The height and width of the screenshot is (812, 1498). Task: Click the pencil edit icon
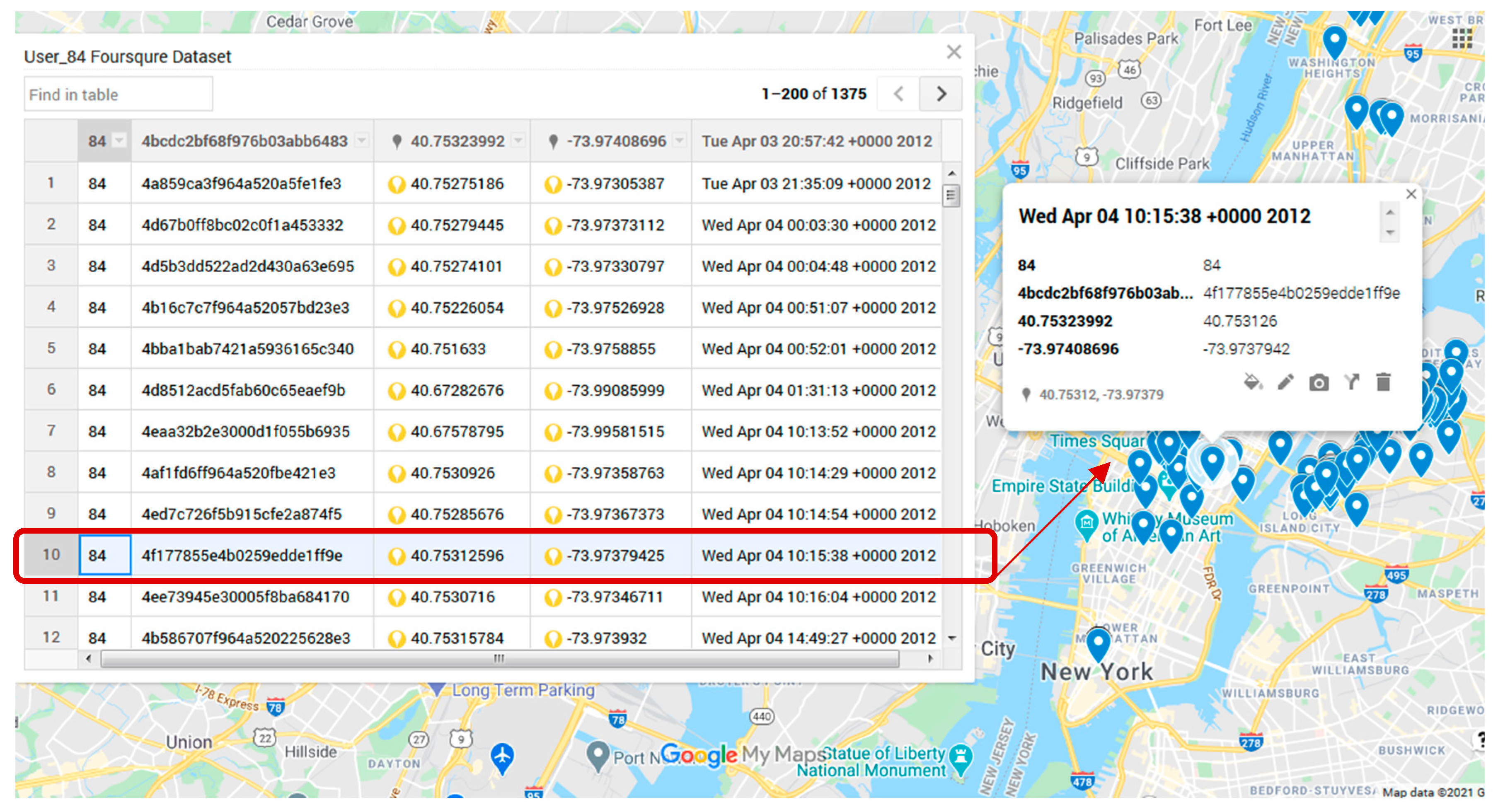[x=1285, y=382]
